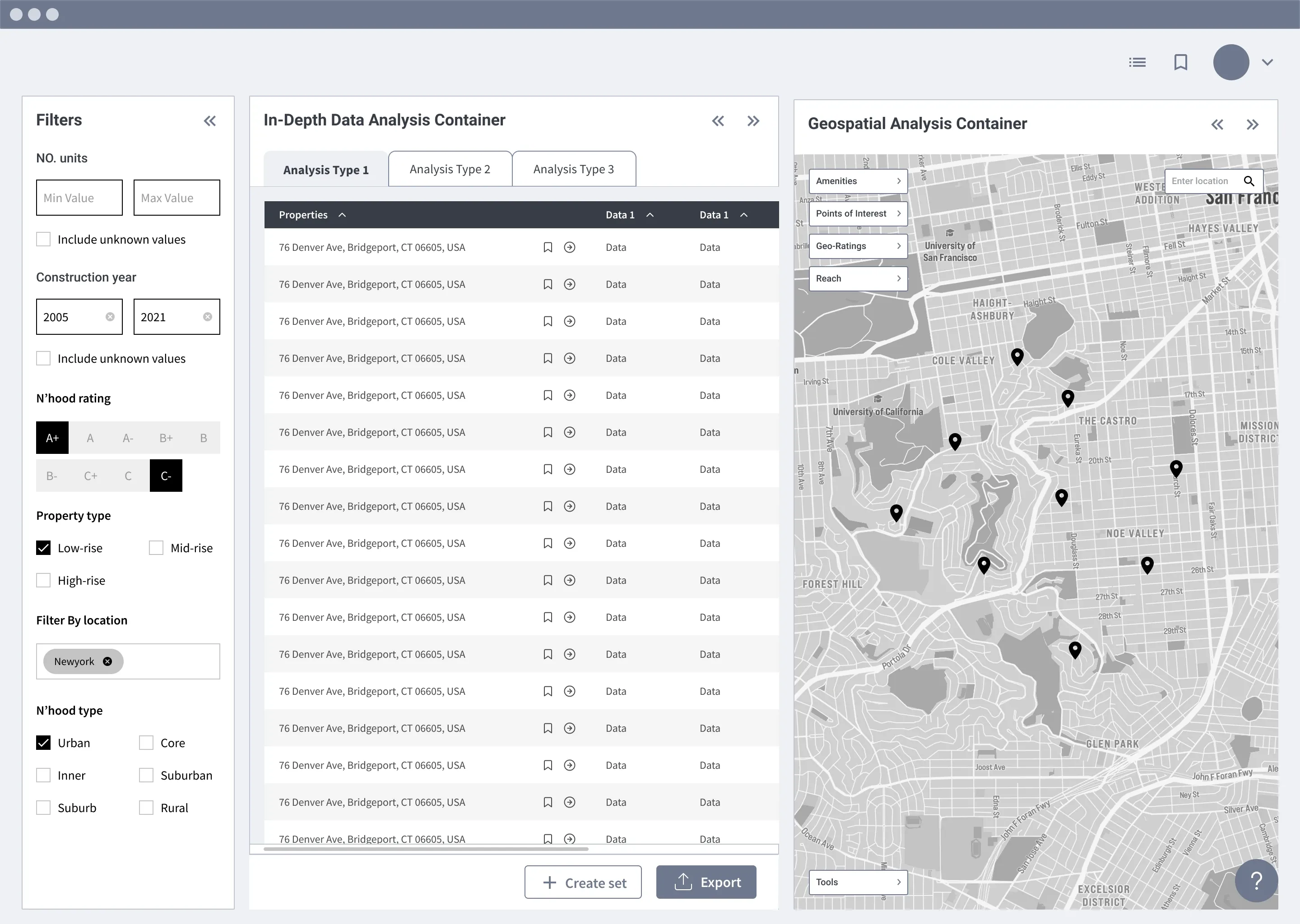Open details arrow of third property row
The width and height of the screenshot is (1300, 924).
click(569, 321)
